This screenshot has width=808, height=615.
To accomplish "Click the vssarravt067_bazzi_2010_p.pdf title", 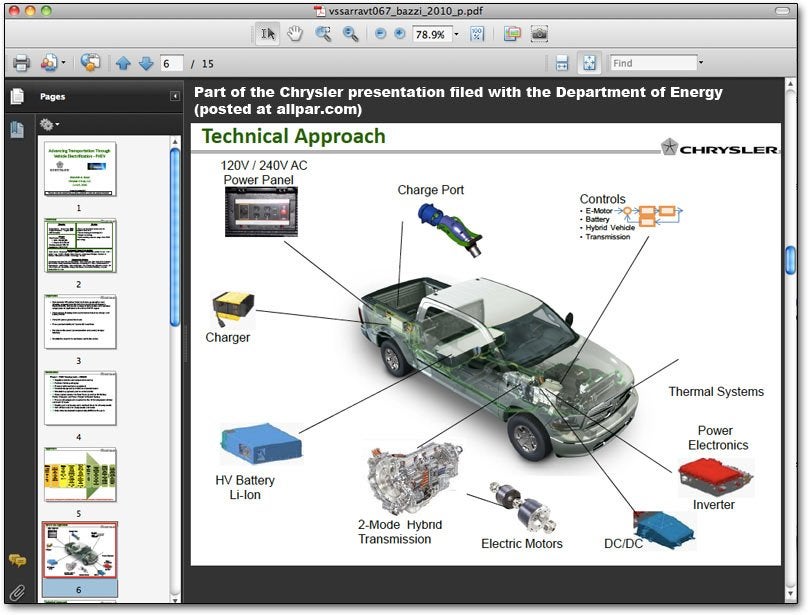I will (406, 11).
